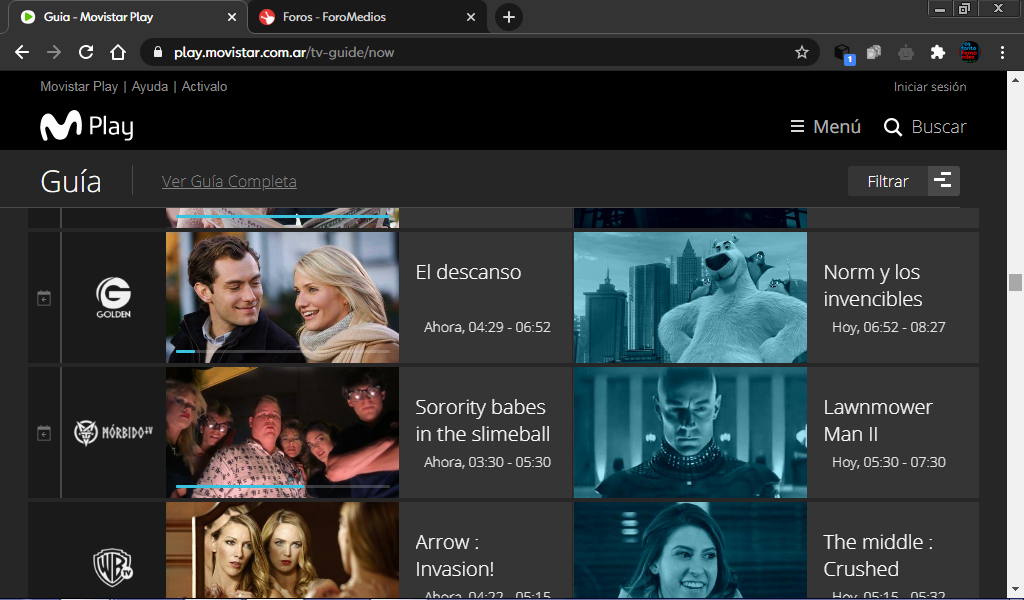Screen dimensions: 1024x600
Task: Open the browser profile avatar
Action: pyautogui.click(x=969, y=52)
